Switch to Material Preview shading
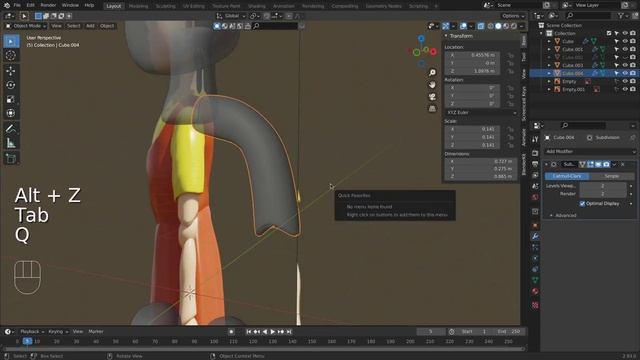This screenshot has height=360, width=640. click(x=506, y=26)
